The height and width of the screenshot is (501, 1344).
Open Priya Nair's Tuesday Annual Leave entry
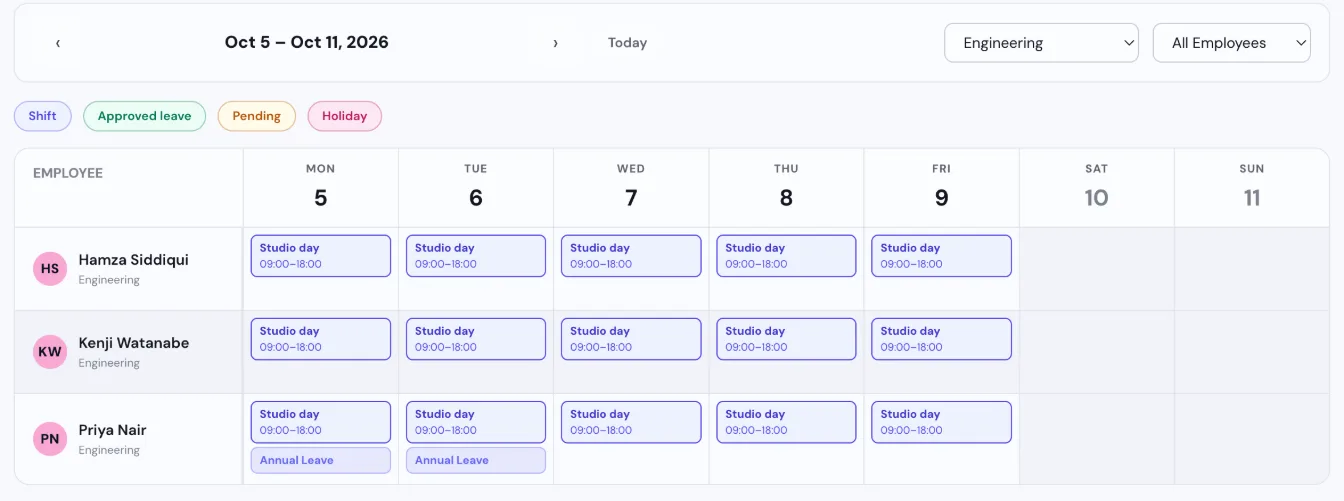(x=476, y=460)
